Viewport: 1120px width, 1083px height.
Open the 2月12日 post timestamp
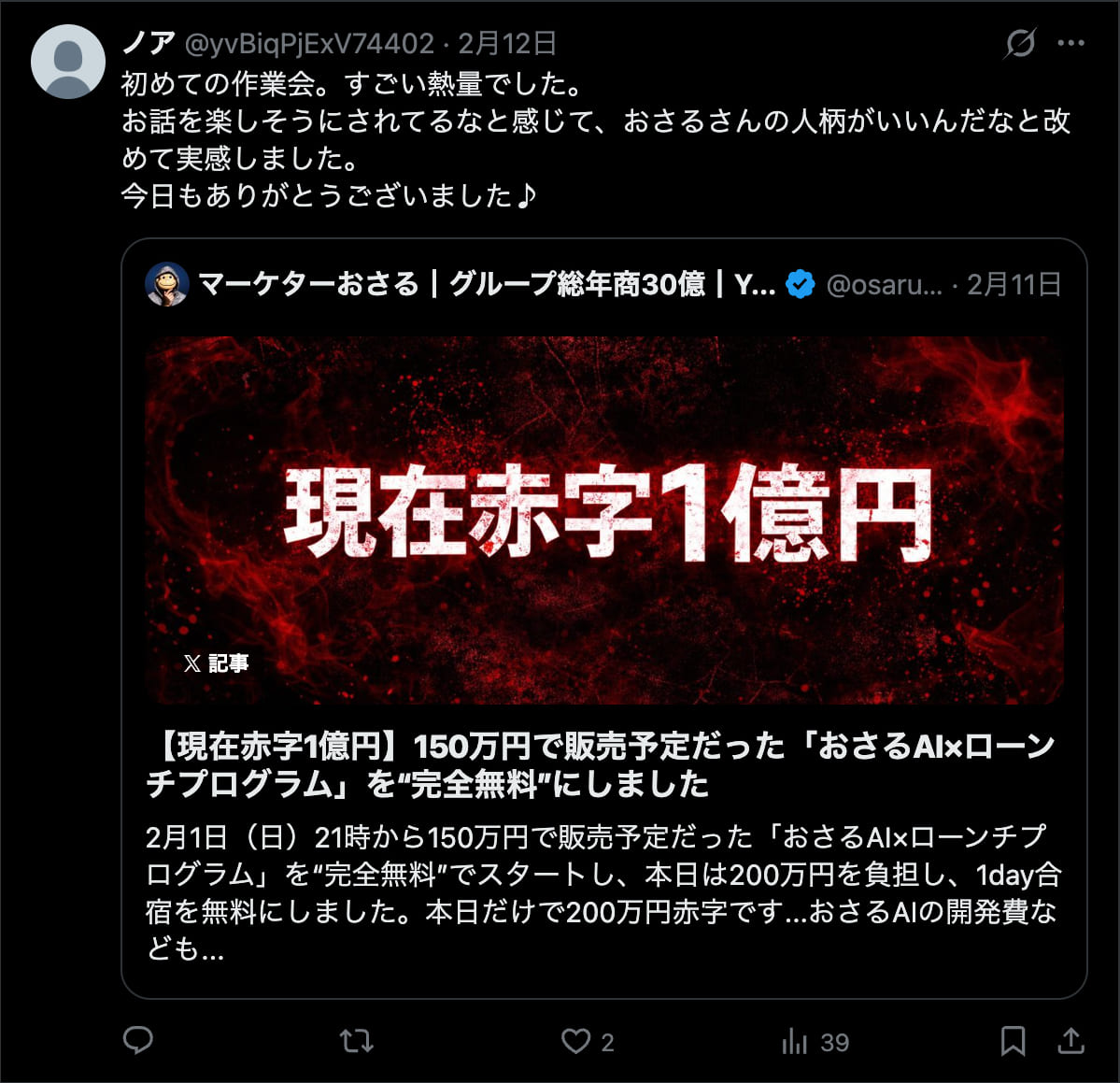507,44
